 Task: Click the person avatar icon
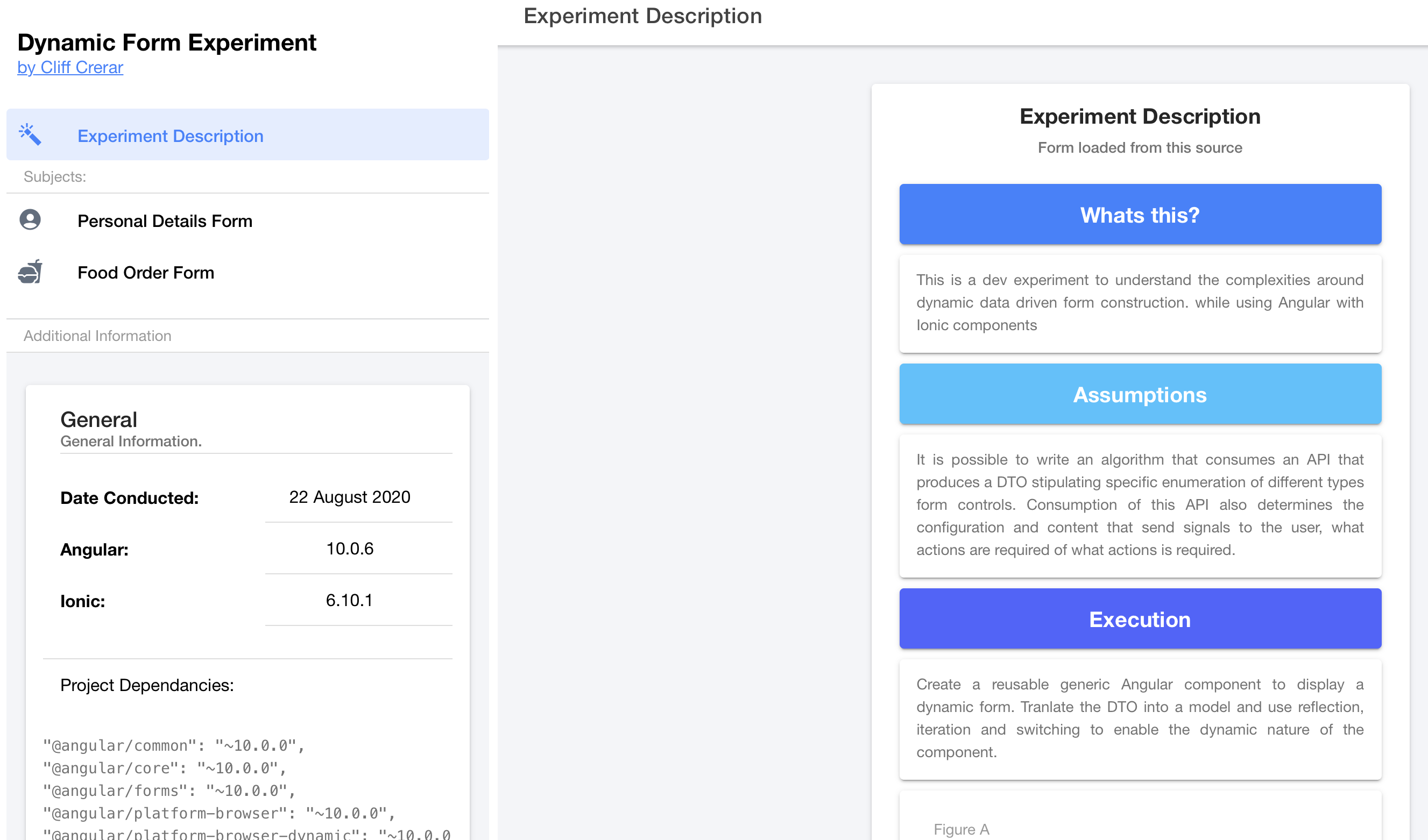point(30,220)
